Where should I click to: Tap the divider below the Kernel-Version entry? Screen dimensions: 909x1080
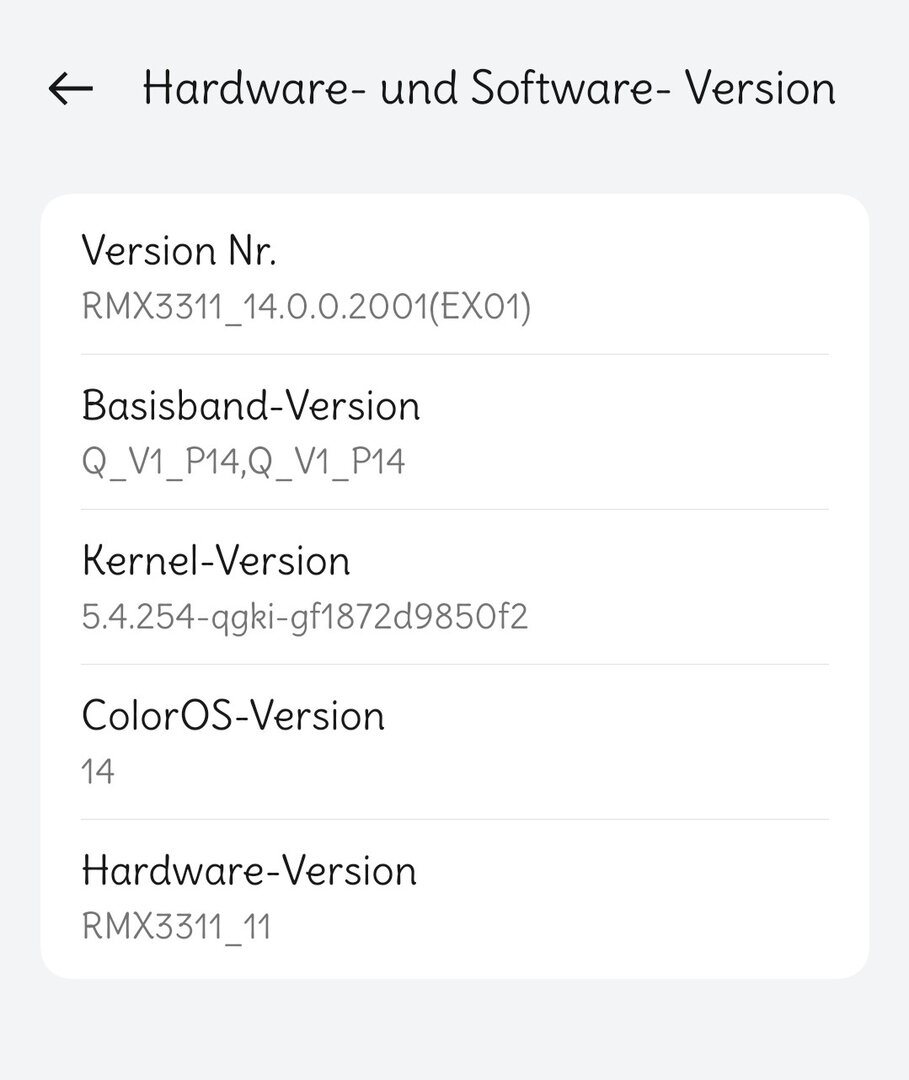[x=455, y=664]
